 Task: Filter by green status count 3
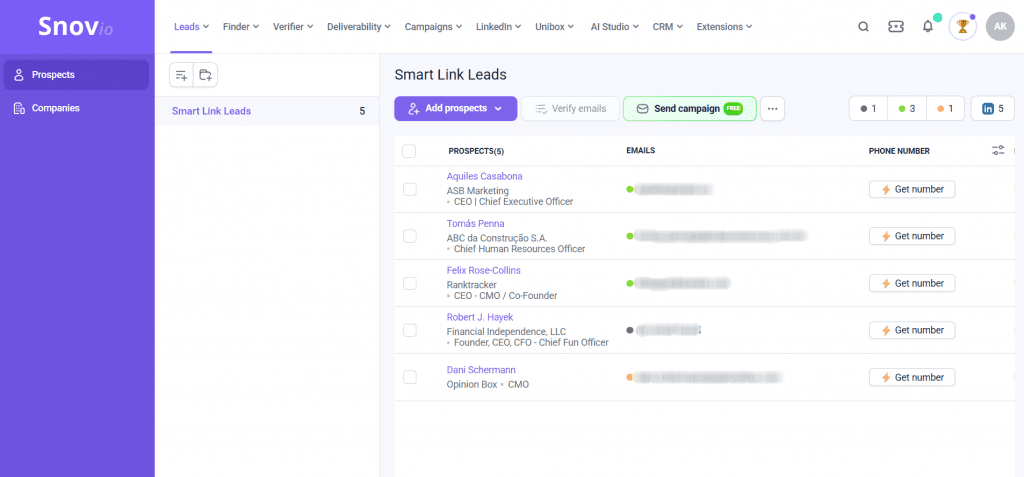click(x=907, y=108)
